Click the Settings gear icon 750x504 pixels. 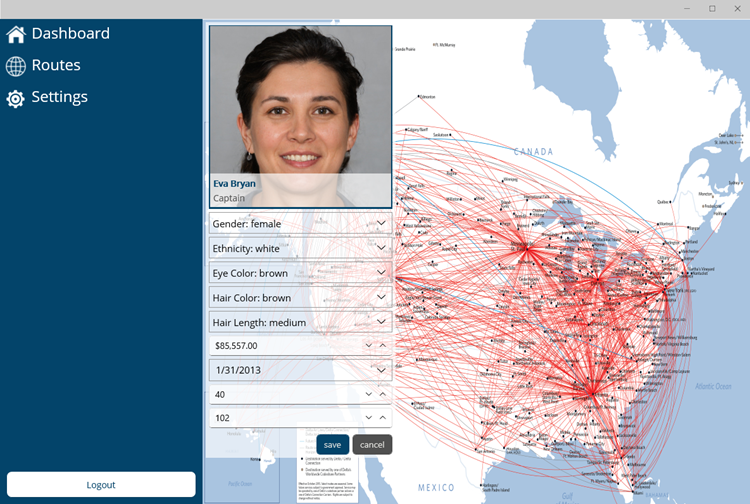(16, 99)
